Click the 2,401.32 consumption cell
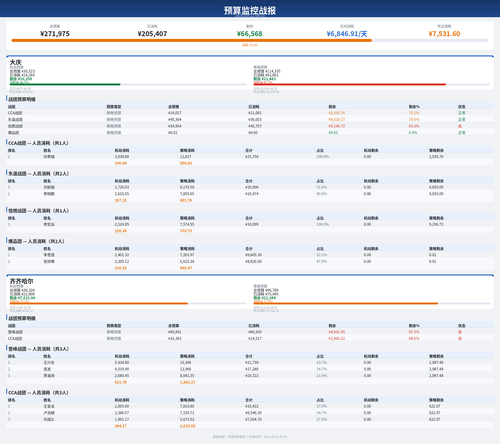 click(x=122, y=255)
